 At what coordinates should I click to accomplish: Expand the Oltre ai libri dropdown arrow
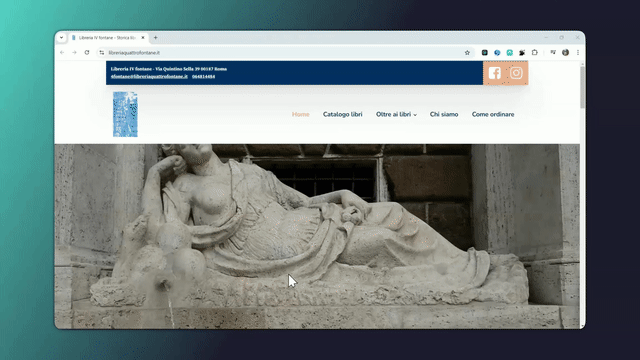tap(415, 115)
